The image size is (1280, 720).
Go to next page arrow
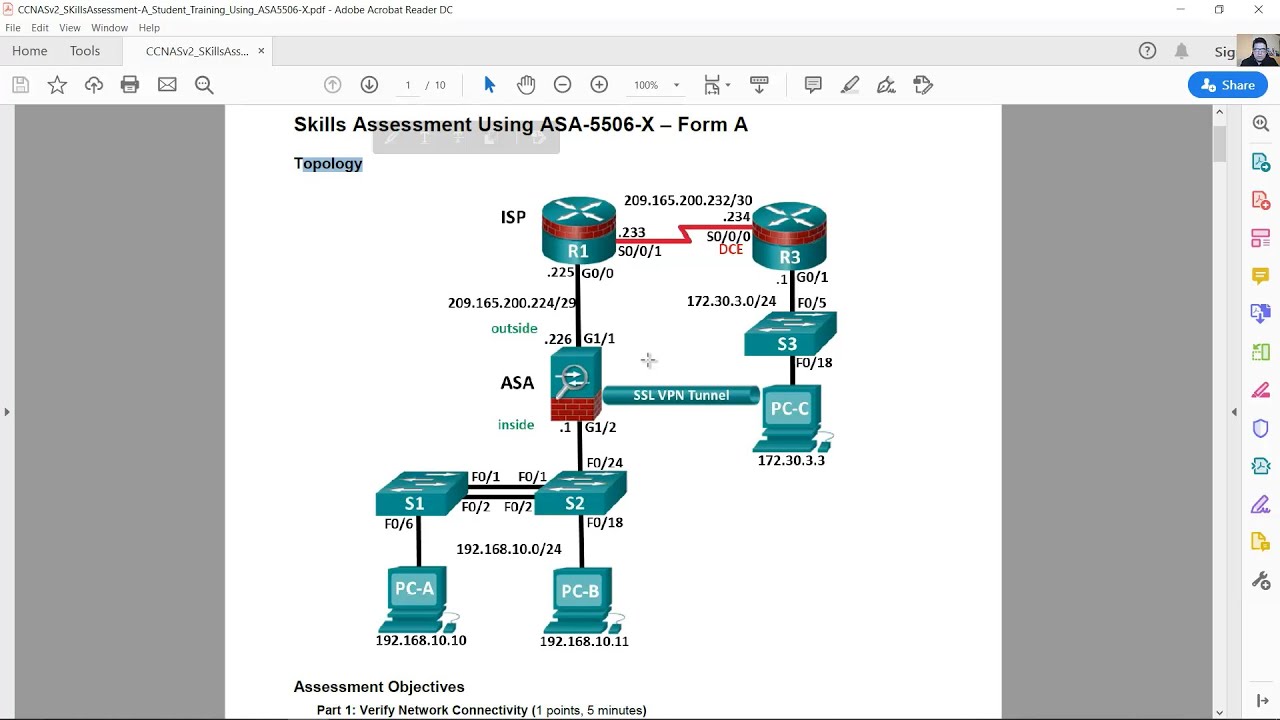pyautogui.click(x=369, y=85)
